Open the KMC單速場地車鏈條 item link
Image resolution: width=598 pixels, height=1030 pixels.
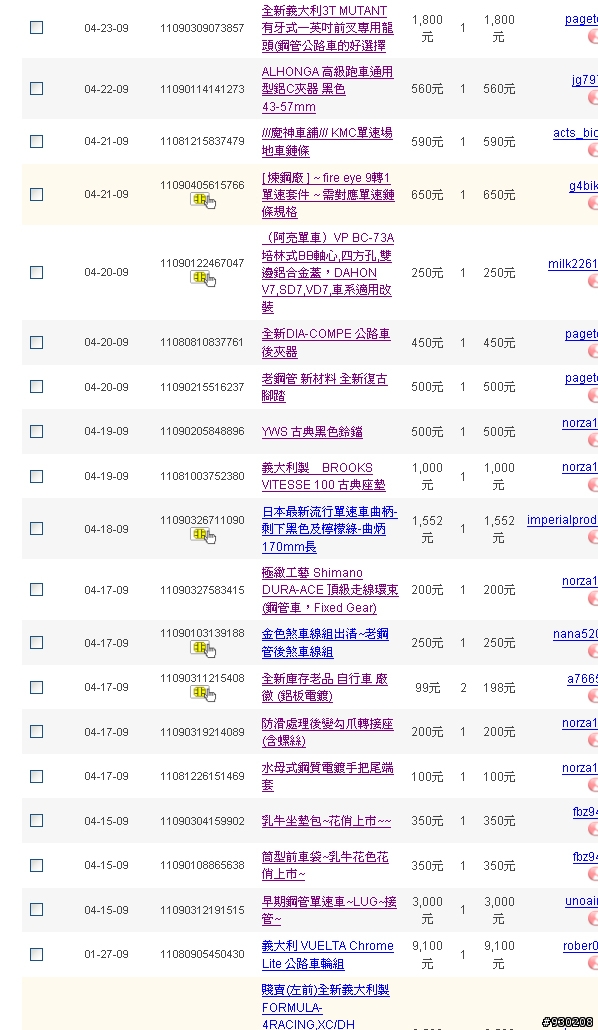click(x=327, y=141)
